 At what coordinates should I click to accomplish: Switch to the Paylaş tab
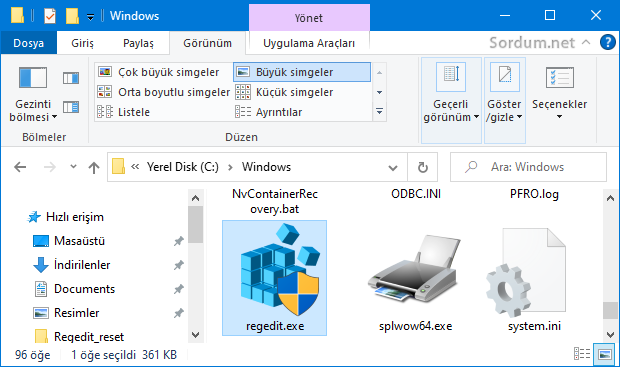(138, 43)
